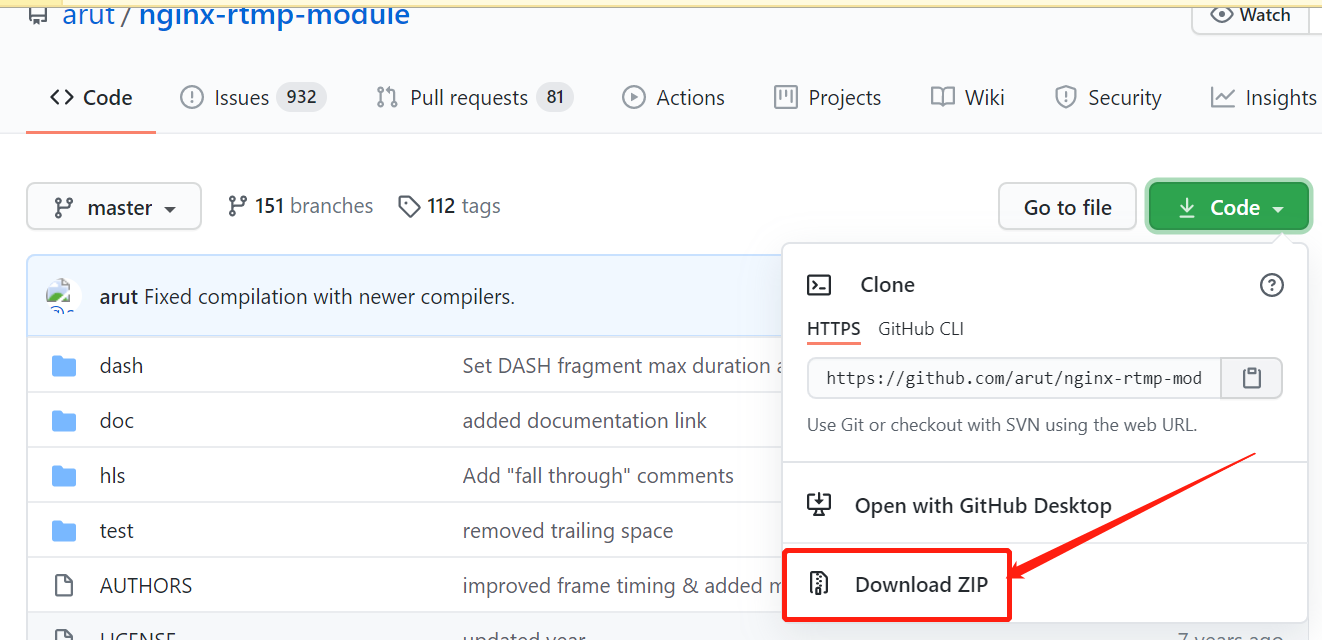Open the AUTHORS file icon

63,585
